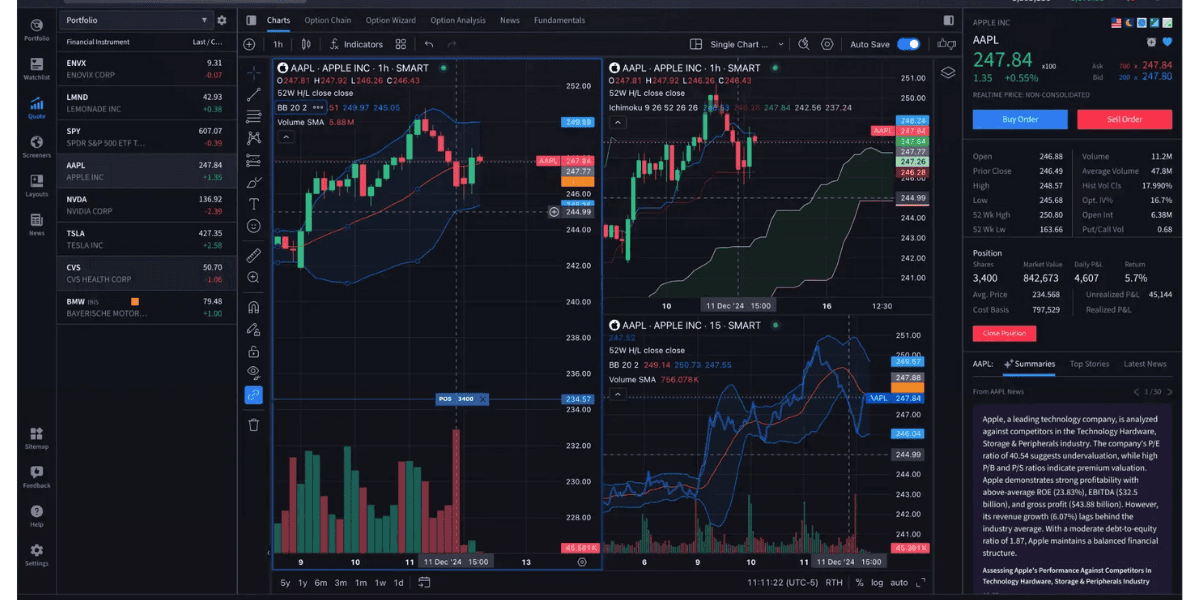The height and width of the screenshot is (600, 1200).
Task: Switch to the Option Chain tab
Action: (328, 20)
